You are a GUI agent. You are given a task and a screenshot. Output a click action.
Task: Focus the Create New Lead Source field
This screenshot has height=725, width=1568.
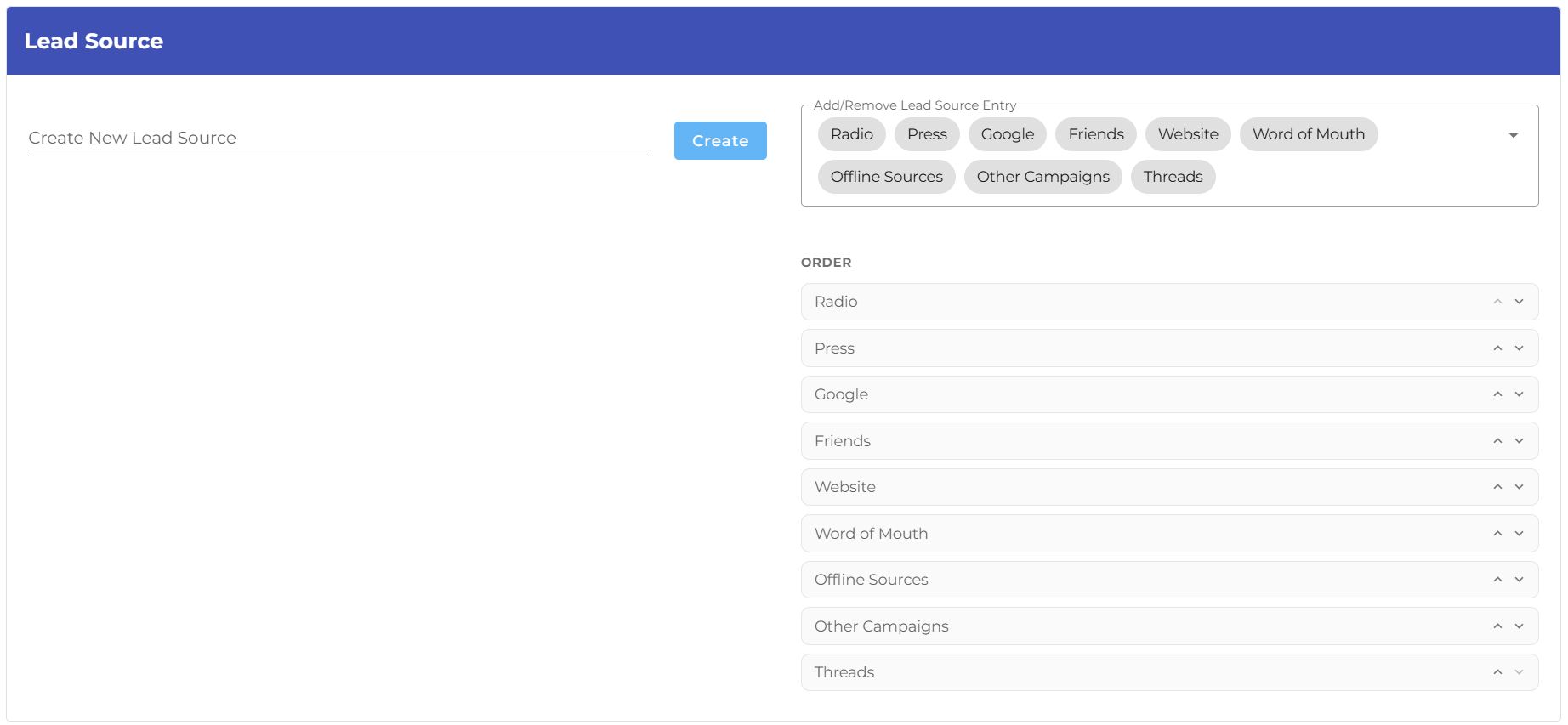[338, 139]
